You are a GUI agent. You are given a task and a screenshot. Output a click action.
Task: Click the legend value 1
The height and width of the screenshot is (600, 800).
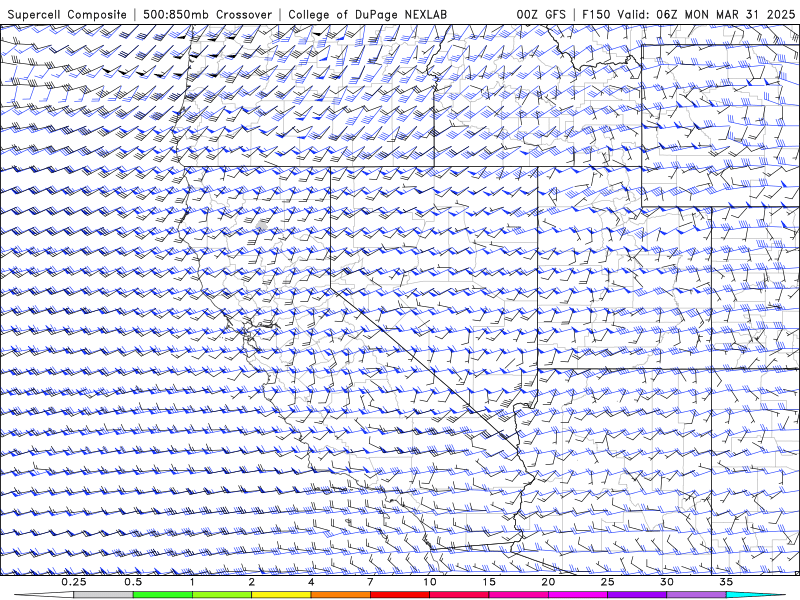tap(192, 582)
